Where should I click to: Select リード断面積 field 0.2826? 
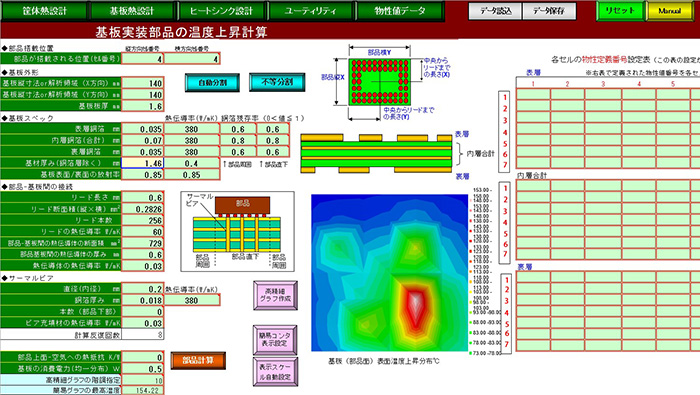click(142, 209)
